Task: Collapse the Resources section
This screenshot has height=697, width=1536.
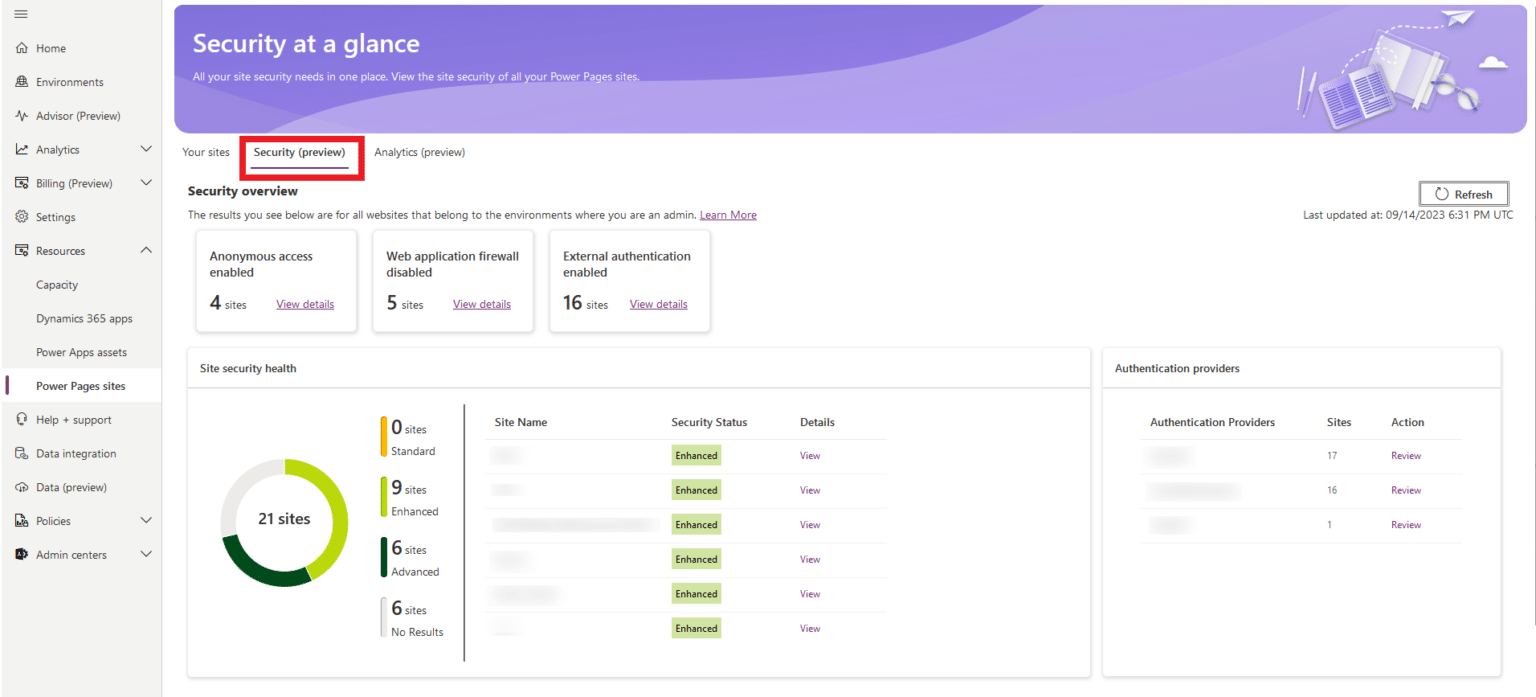Action: tap(146, 249)
